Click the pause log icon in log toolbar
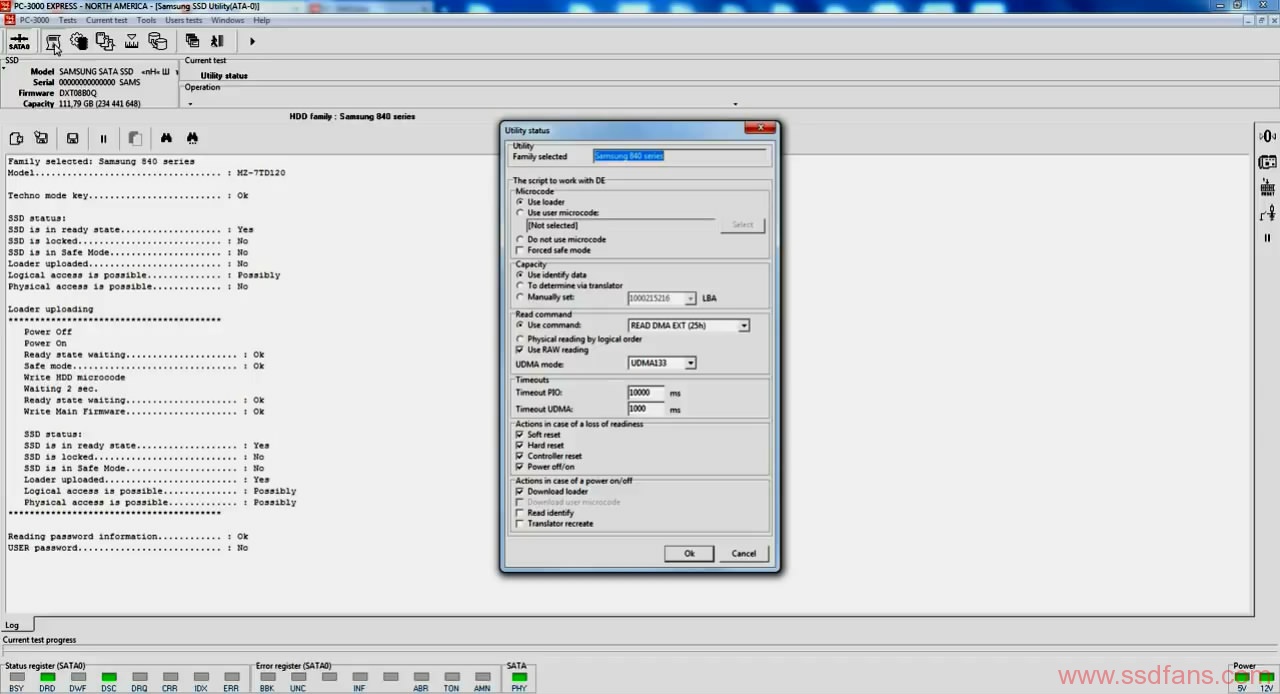Viewport: 1280px width, 694px height. point(103,138)
